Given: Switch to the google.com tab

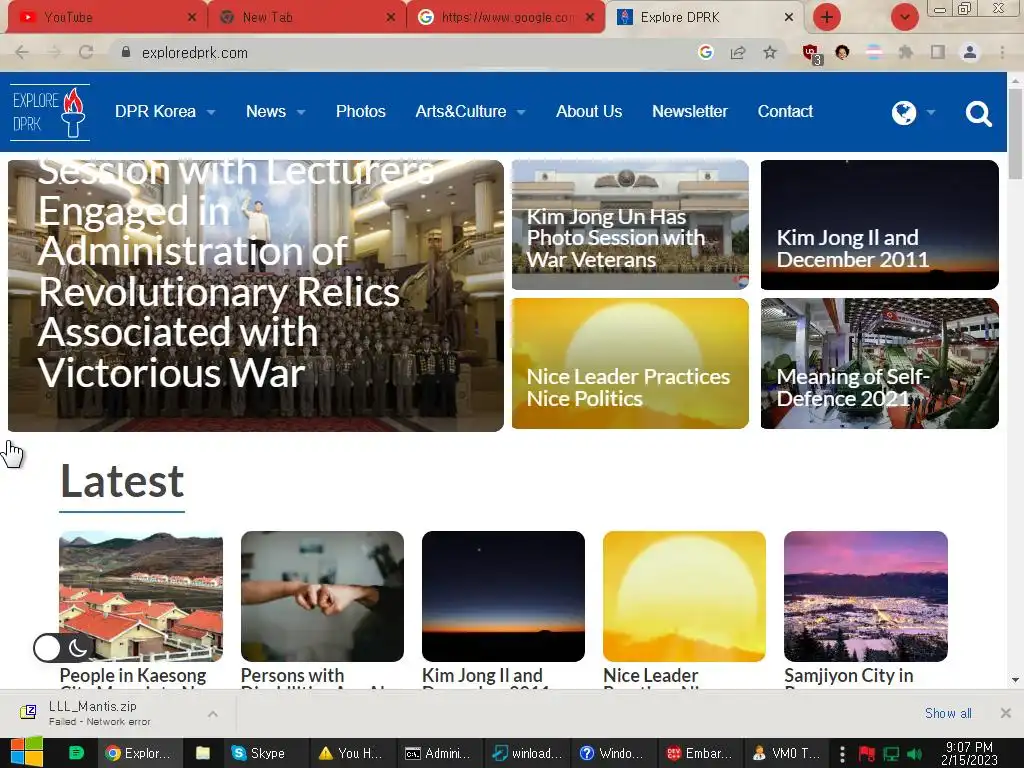Looking at the screenshot, I should click(x=506, y=17).
